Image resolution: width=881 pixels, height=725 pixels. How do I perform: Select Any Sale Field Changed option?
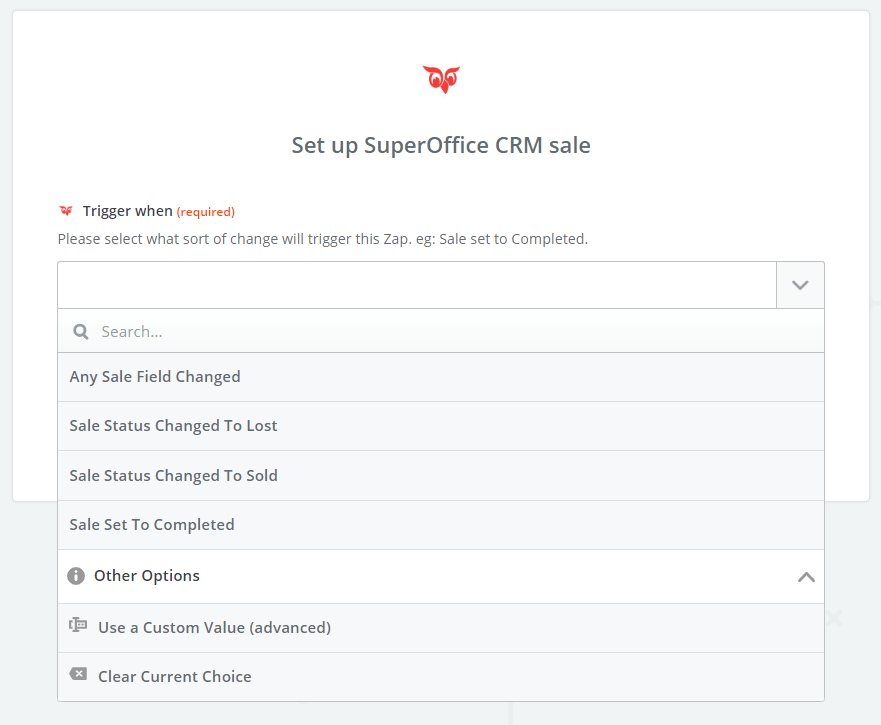155,377
